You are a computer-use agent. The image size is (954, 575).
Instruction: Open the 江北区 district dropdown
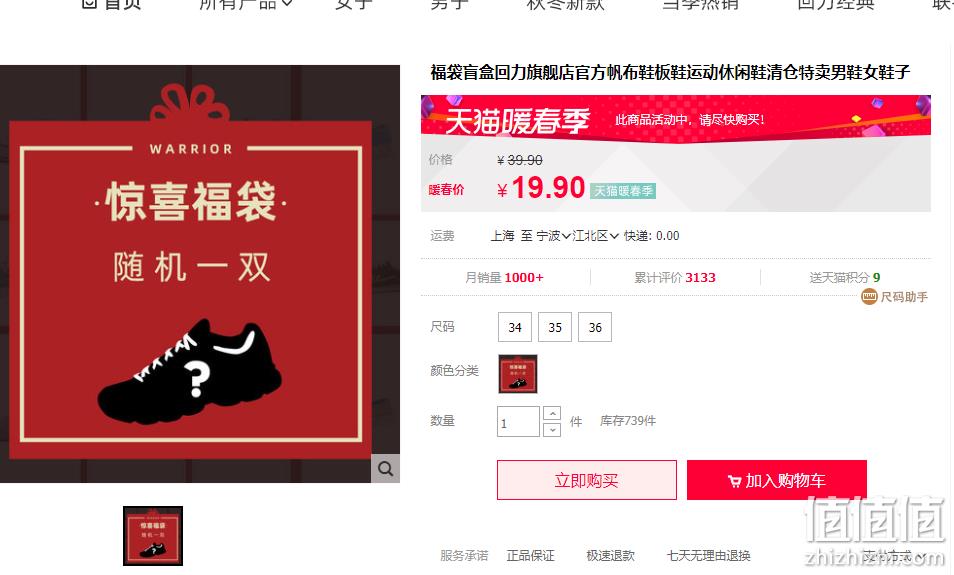click(596, 236)
